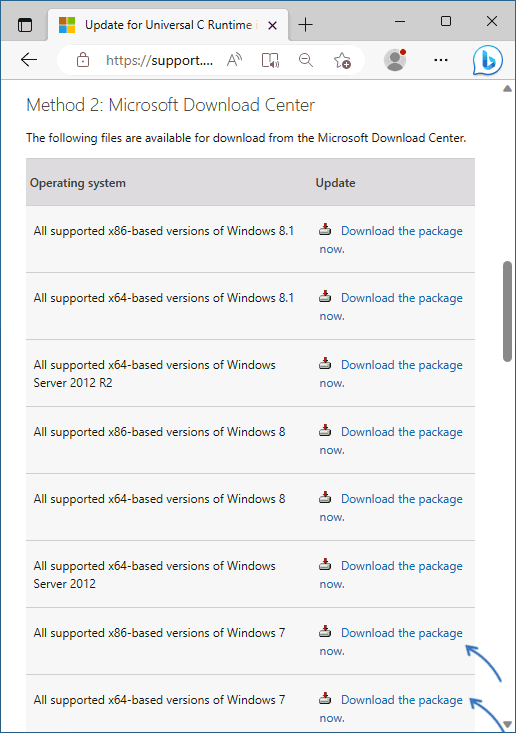Click the zoom out magnifier icon

306,60
